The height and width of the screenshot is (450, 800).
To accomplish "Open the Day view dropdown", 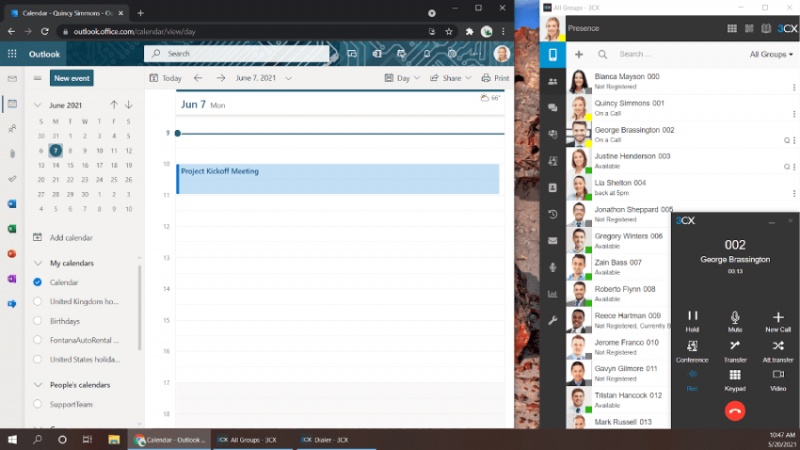I will (402, 78).
